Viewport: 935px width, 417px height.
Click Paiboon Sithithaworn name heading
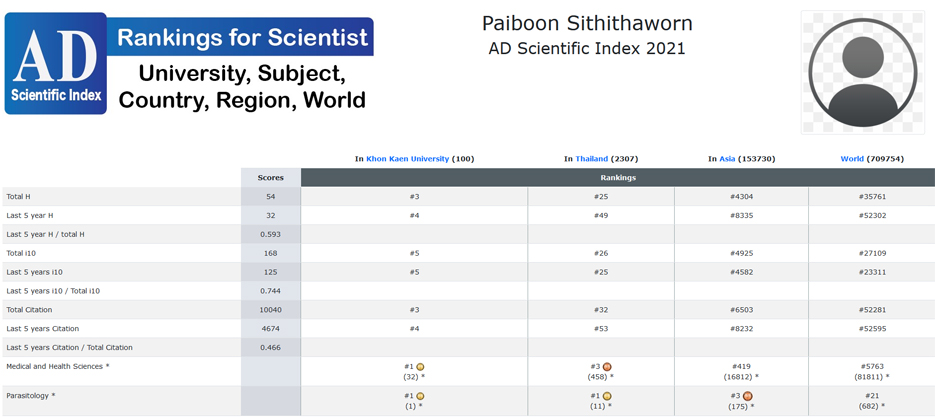click(x=586, y=23)
